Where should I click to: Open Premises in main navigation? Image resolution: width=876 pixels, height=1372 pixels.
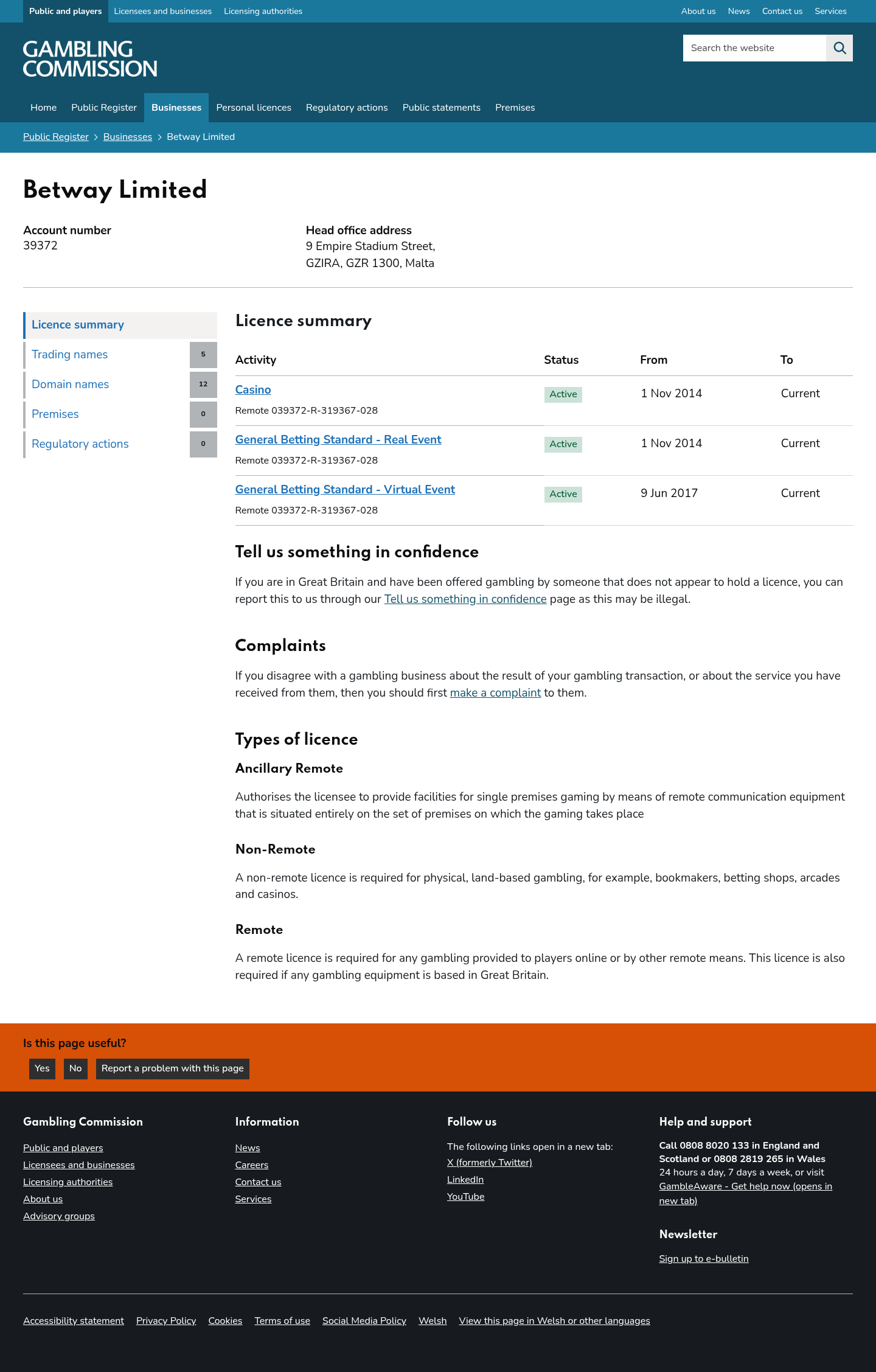pyautogui.click(x=515, y=108)
